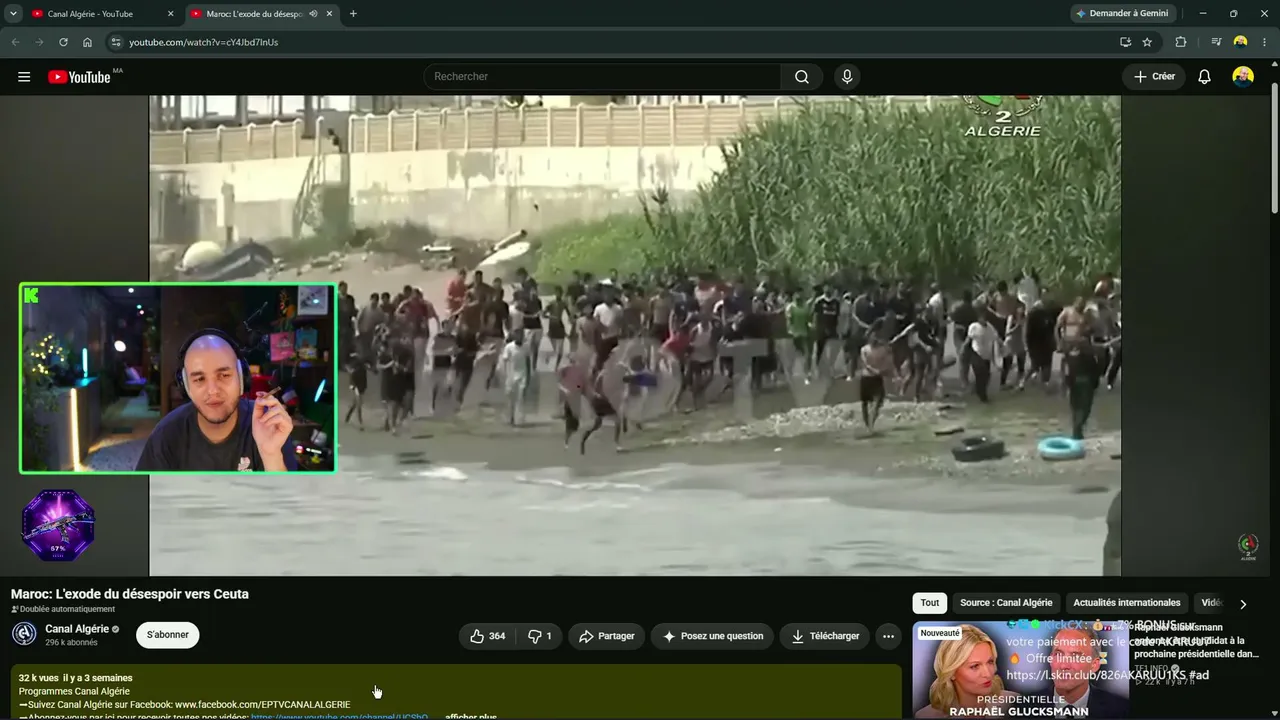
Task: Mute the tab playing the Maroc video
Action: coord(314,14)
